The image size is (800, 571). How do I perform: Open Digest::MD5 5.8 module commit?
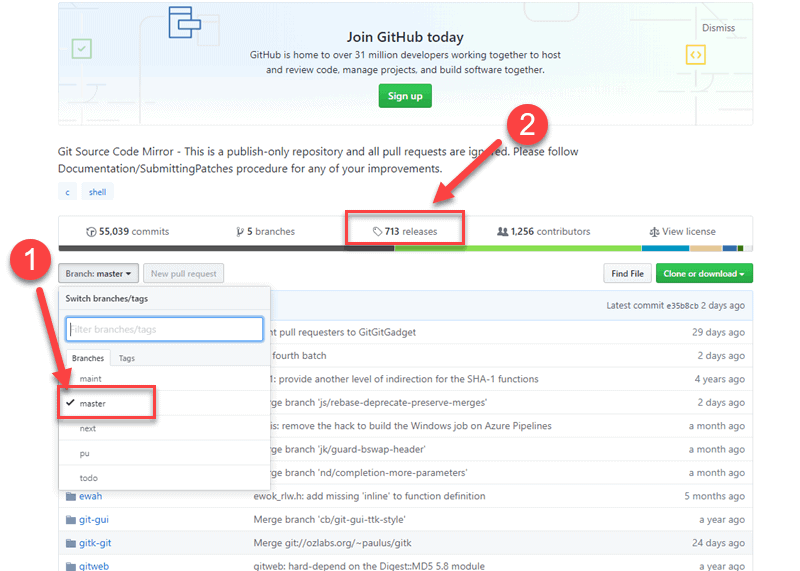(369, 566)
